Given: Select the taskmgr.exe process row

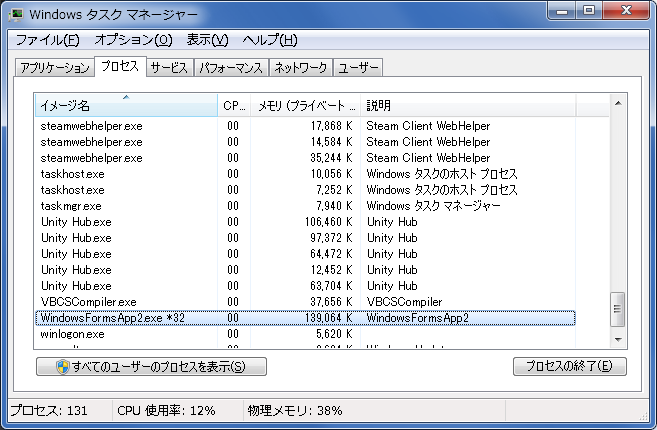Looking at the screenshot, I should [x=305, y=206].
